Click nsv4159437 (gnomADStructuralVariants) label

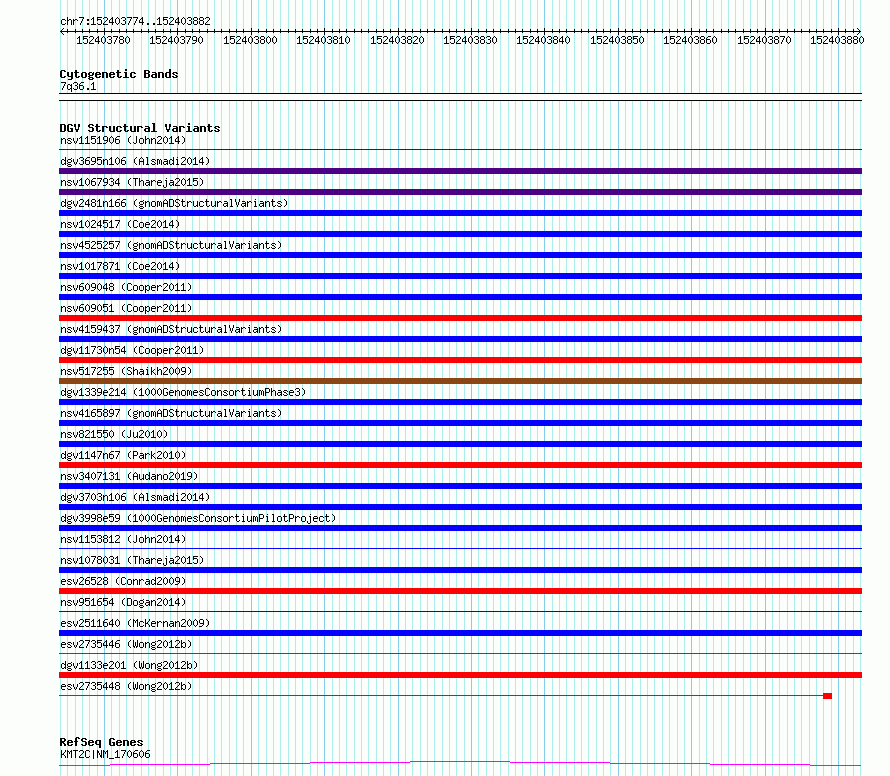(x=171, y=329)
